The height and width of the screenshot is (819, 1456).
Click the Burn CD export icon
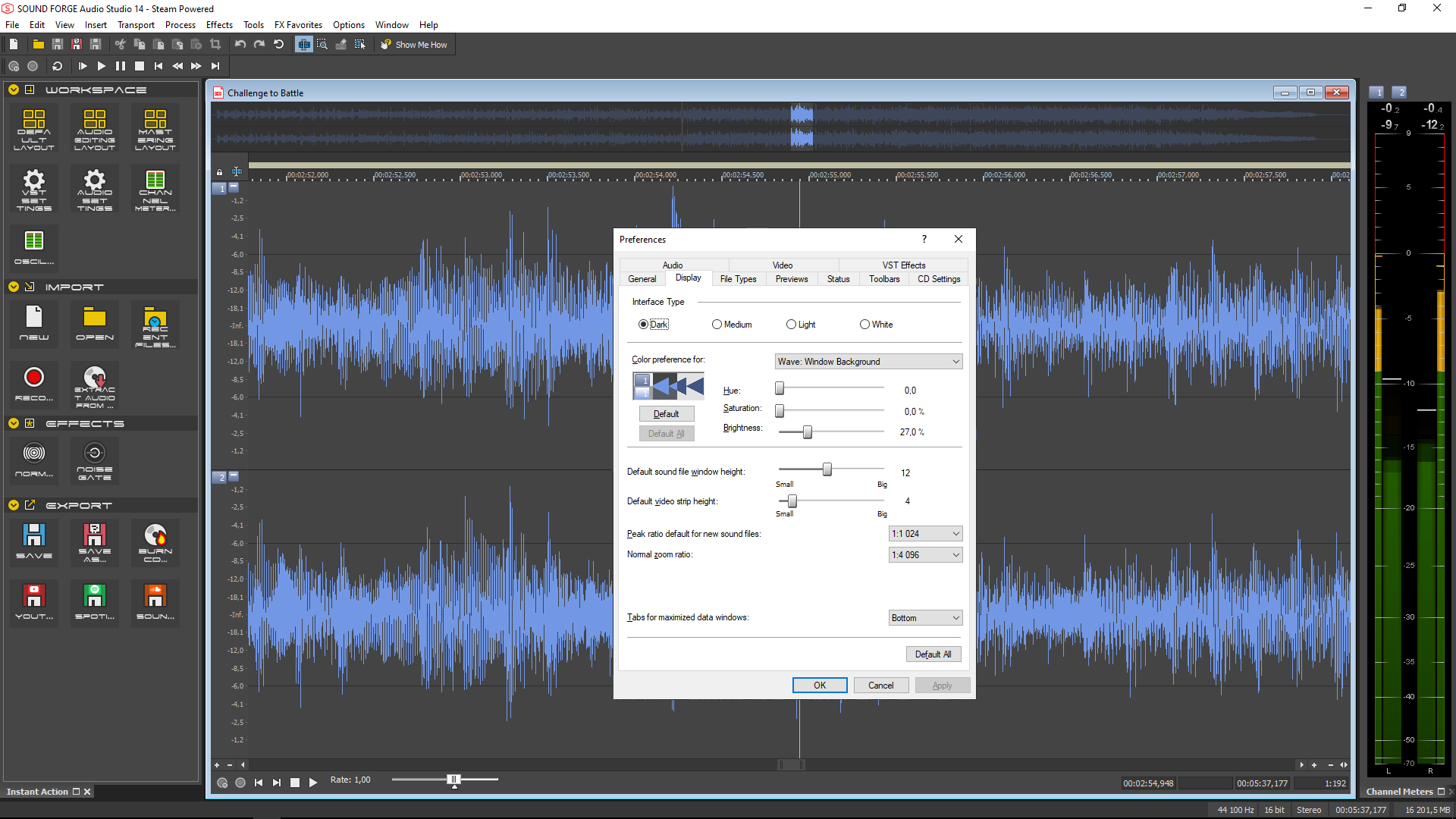[155, 541]
